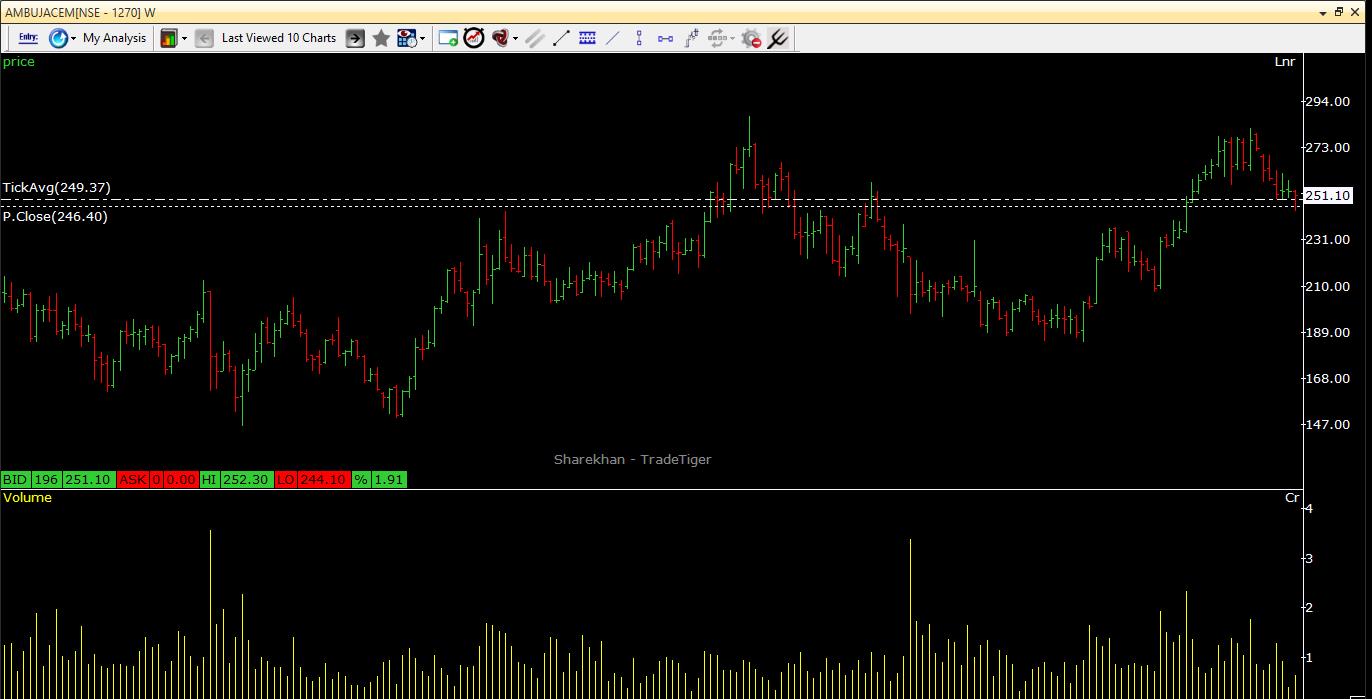Go to previous viewed chart arrow
Viewport: 1372px width, 699px height.
pyautogui.click(x=204, y=38)
